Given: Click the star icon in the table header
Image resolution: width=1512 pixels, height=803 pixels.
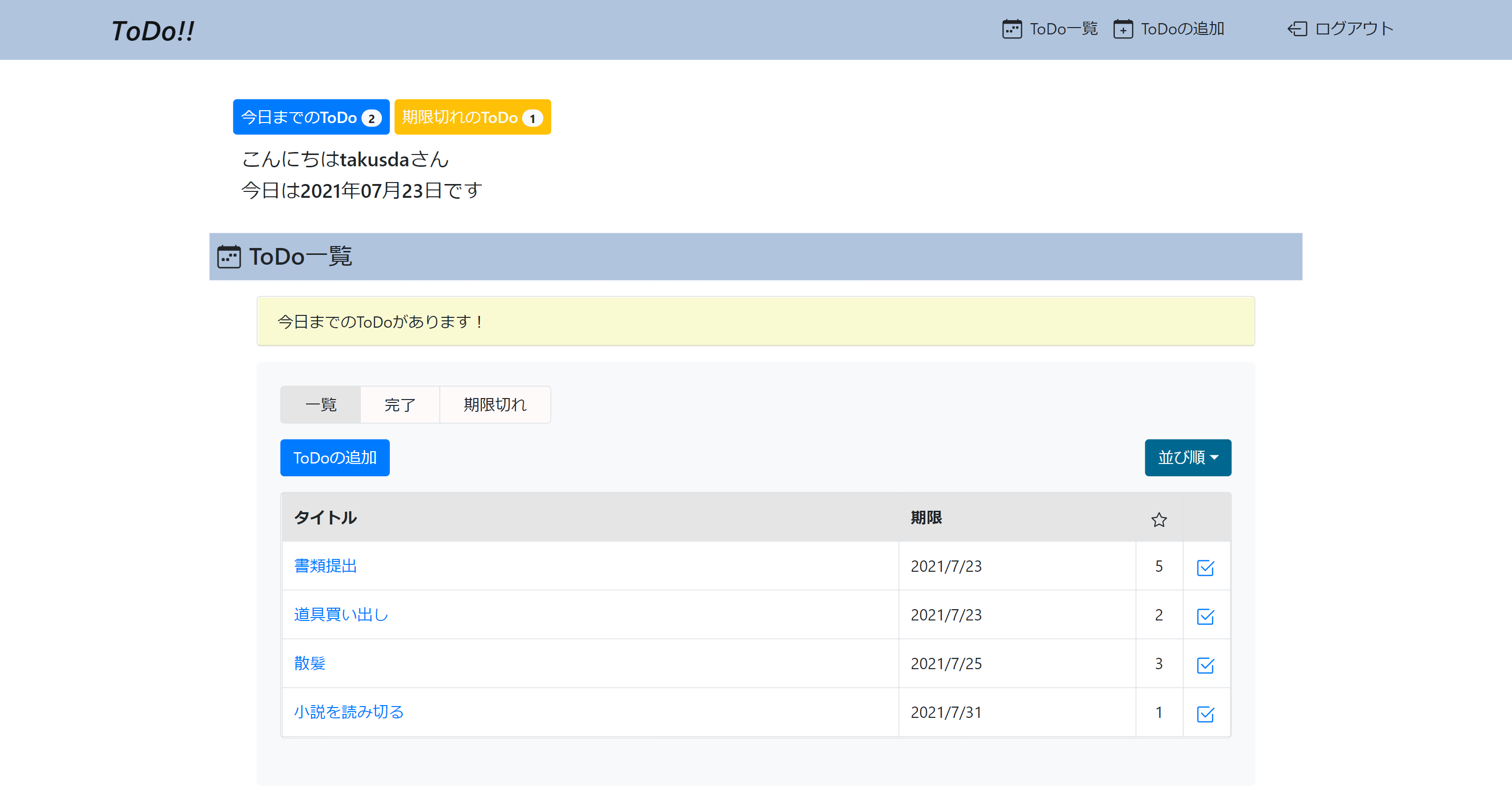Looking at the screenshot, I should (1159, 519).
